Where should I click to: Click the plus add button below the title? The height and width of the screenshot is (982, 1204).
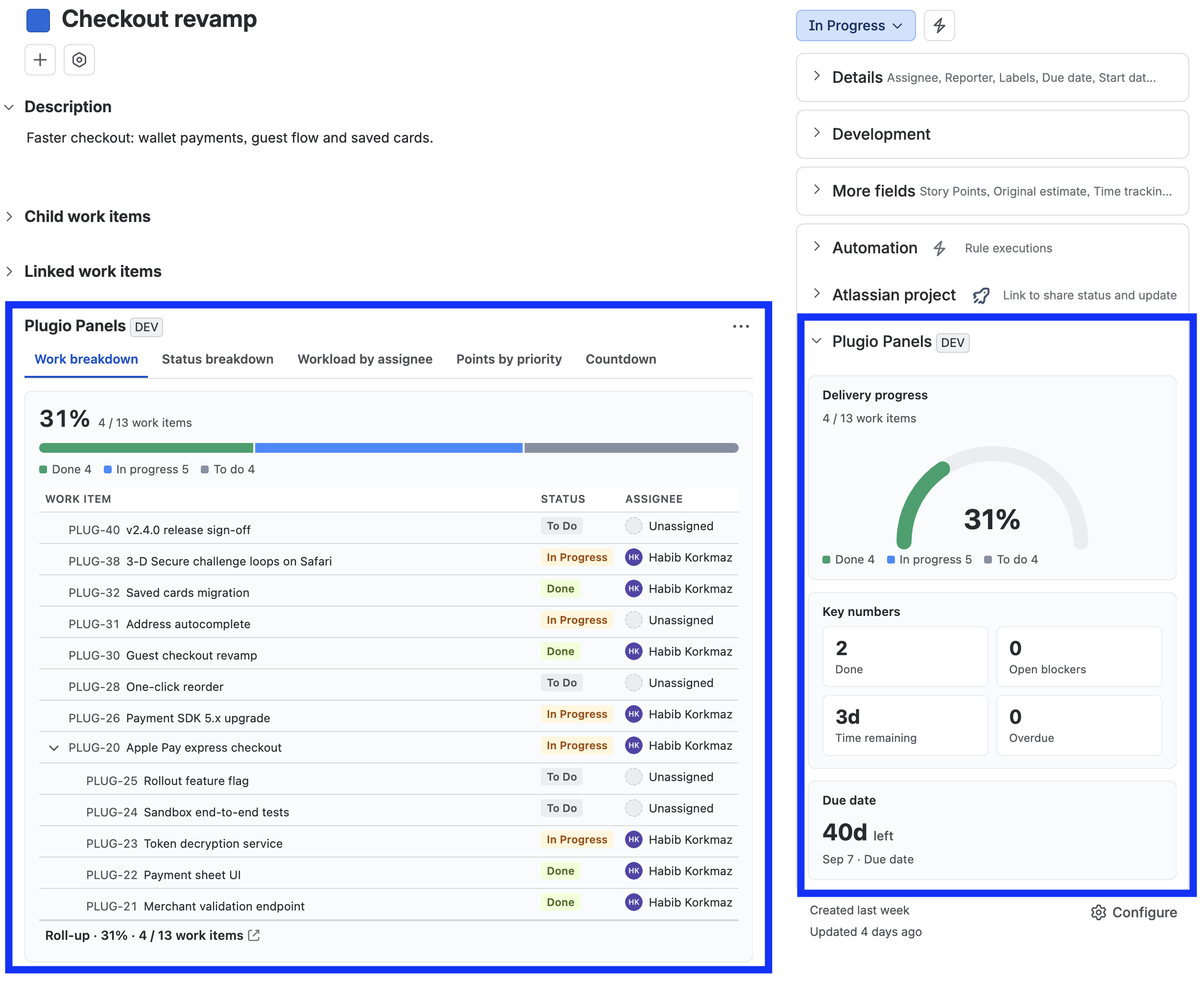click(40, 59)
